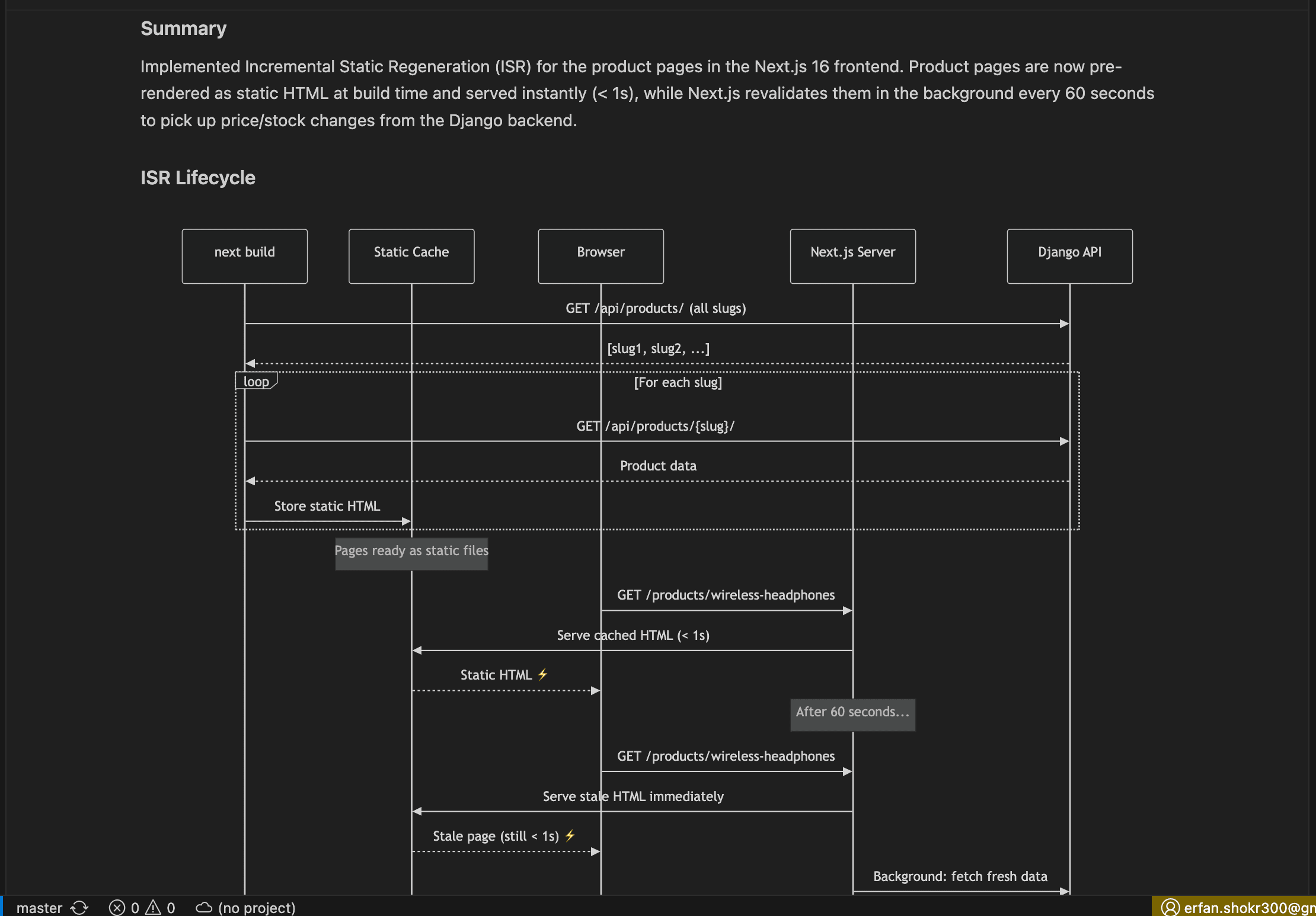Image resolution: width=1316 pixels, height=916 pixels.
Task: Click 'Stale page (still < 1s)' message
Action: pyautogui.click(x=504, y=836)
